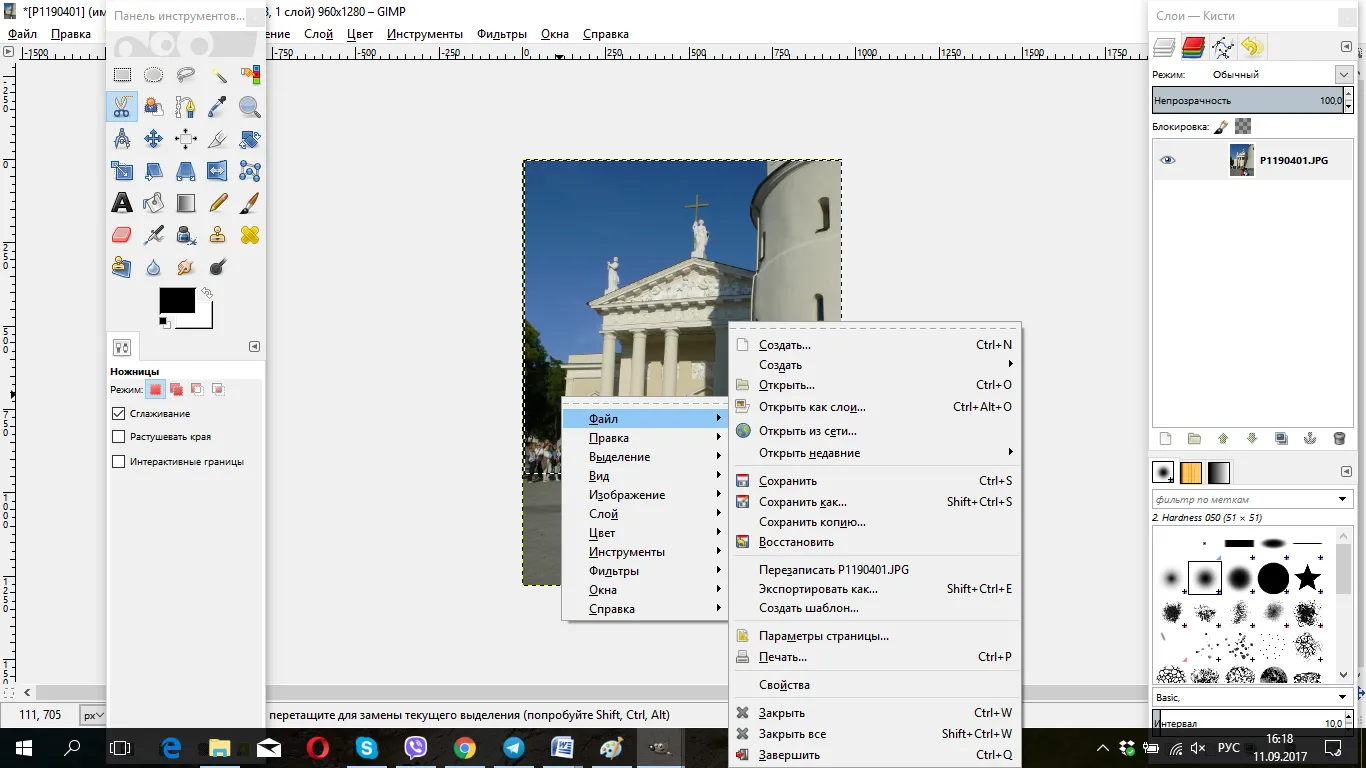Hide the P1190401.JPG layer with the eye icon
Viewport: 1366px width, 768px height.
[x=1168, y=160]
